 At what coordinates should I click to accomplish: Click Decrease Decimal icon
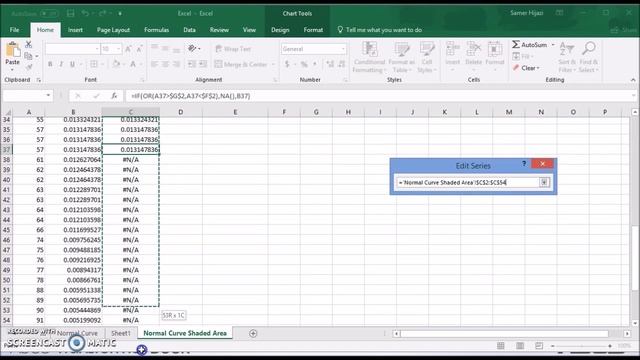[342, 64]
